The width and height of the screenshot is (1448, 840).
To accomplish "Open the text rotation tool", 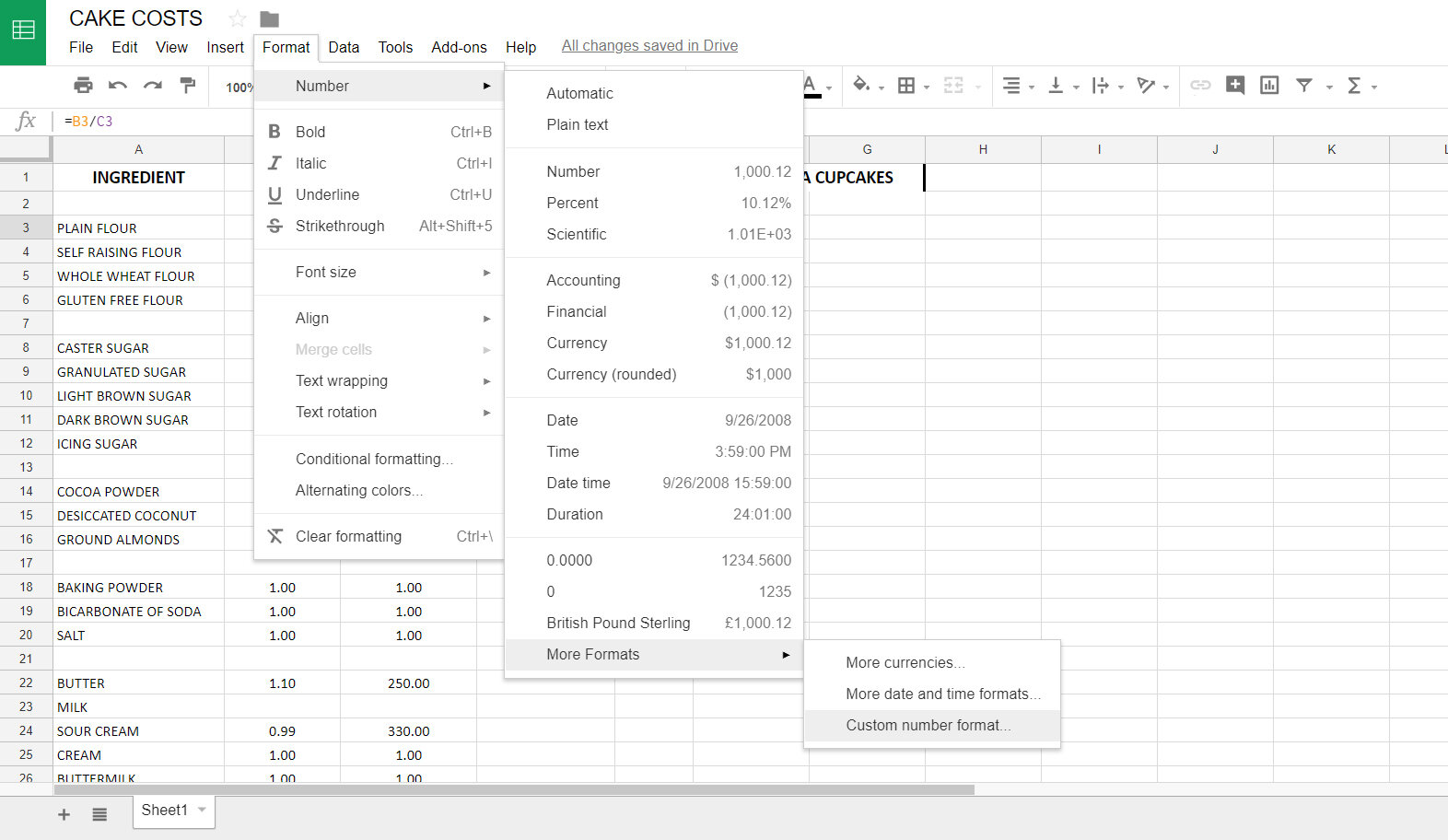I will pyautogui.click(x=1146, y=86).
